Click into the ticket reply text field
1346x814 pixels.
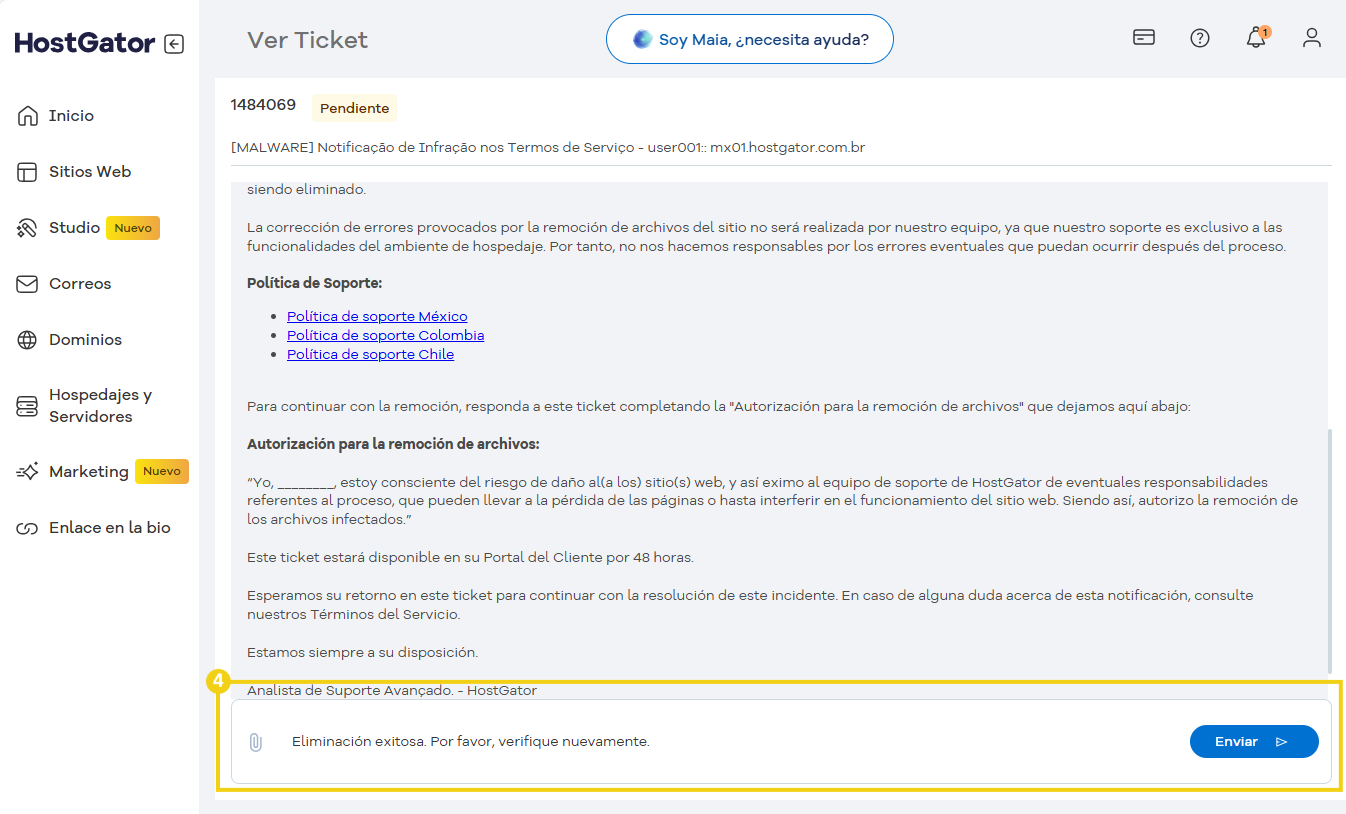point(730,742)
